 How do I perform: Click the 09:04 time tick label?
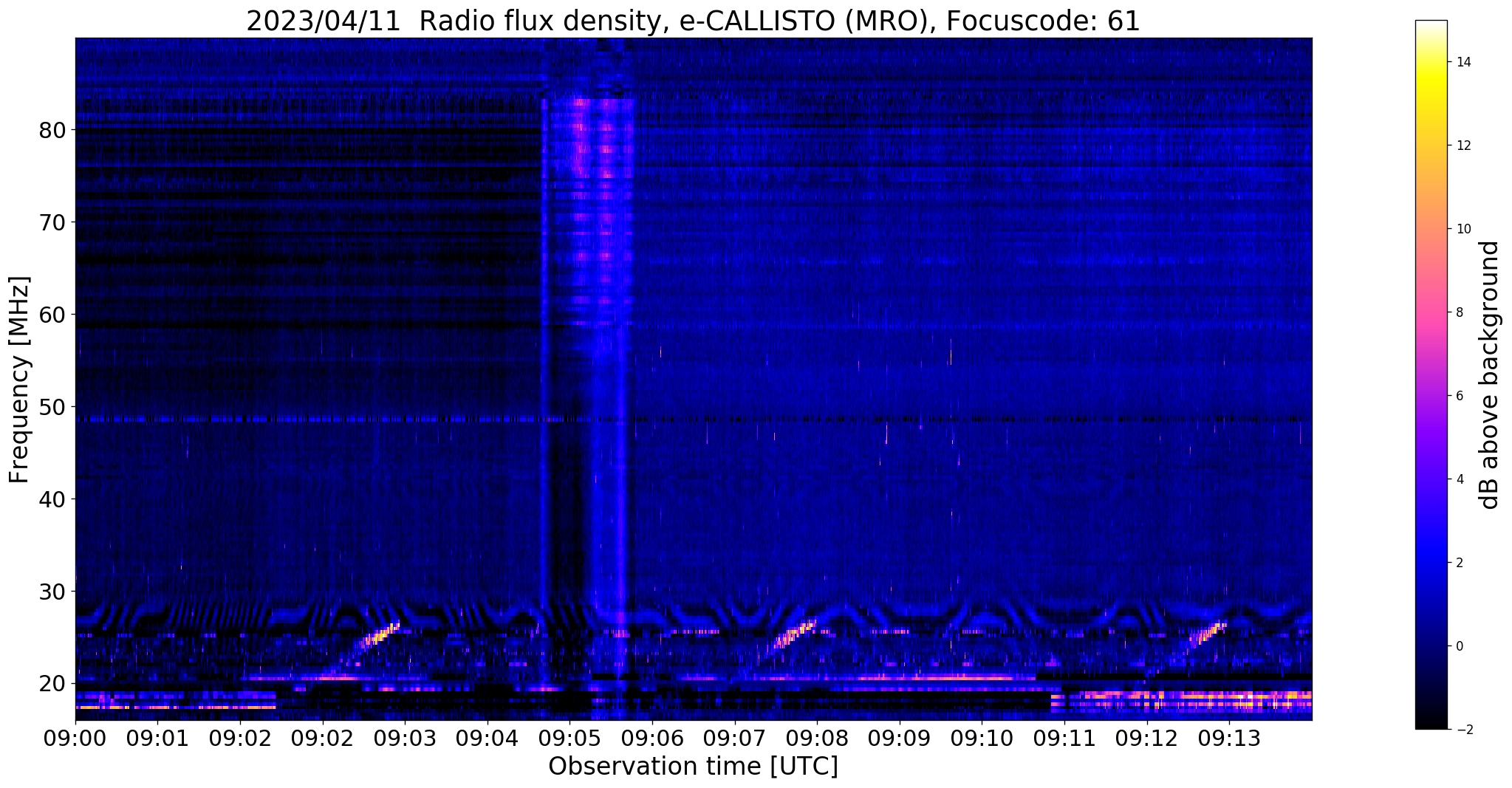pyautogui.click(x=487, y=737)
